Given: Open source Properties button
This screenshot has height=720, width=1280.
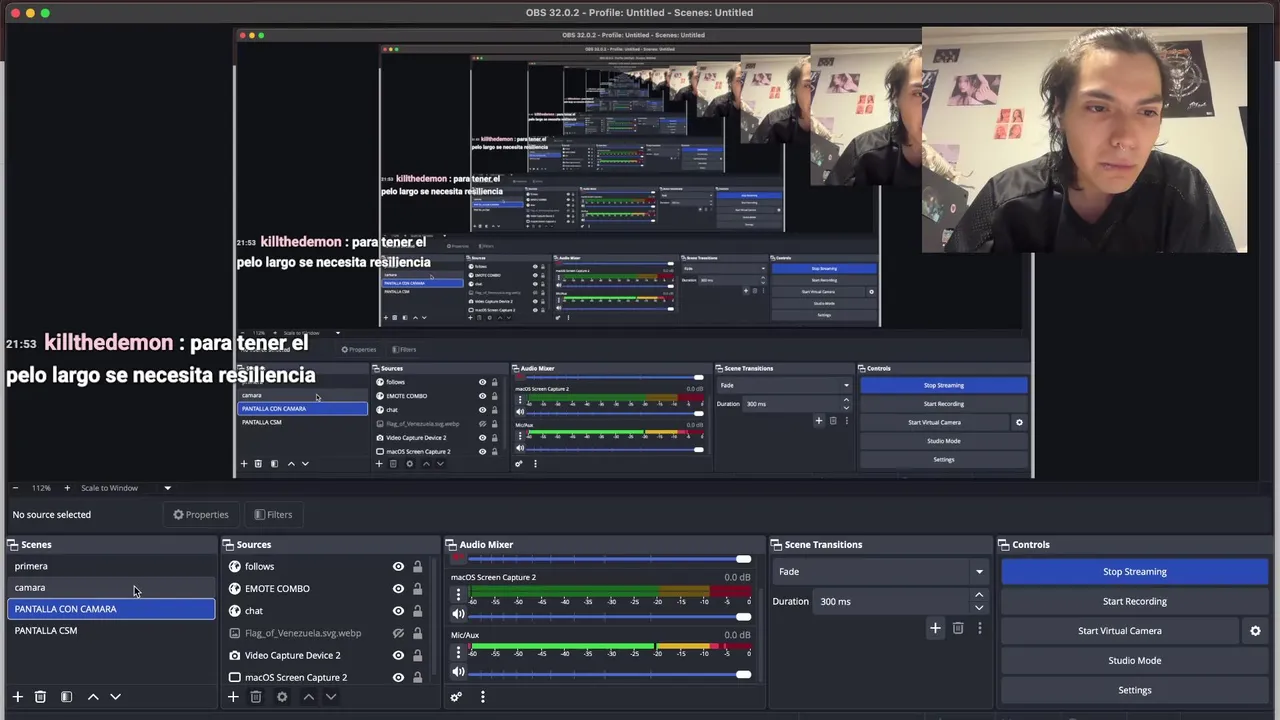Looking at the screenshot, I should pyautogui.click(x=201, y=515).
